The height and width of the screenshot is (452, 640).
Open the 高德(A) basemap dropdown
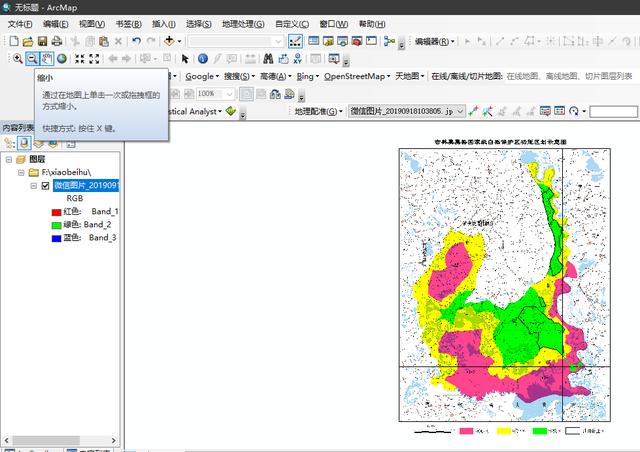[x=276, y=76]
